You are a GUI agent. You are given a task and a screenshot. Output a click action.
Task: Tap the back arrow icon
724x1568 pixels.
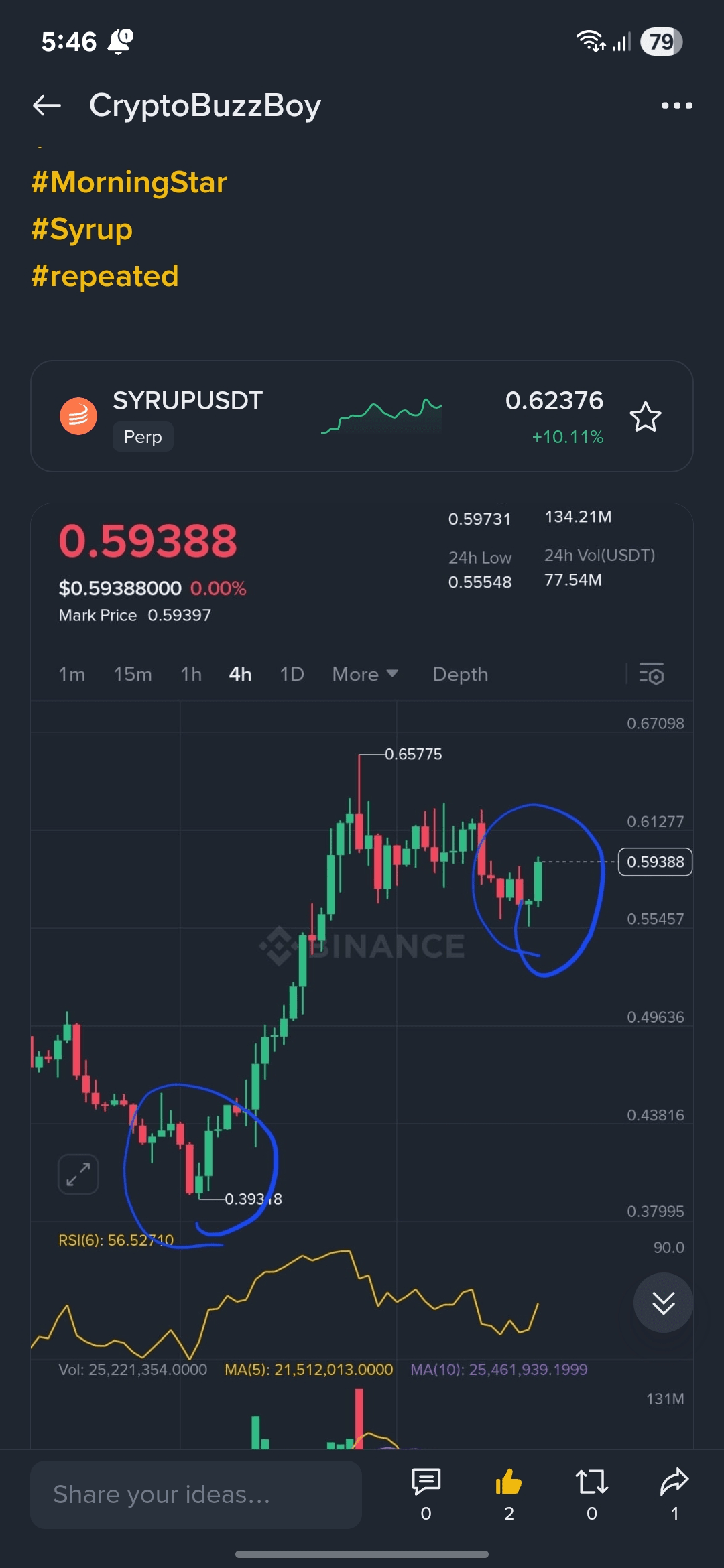pyautogui.click(x=47, y=105)
